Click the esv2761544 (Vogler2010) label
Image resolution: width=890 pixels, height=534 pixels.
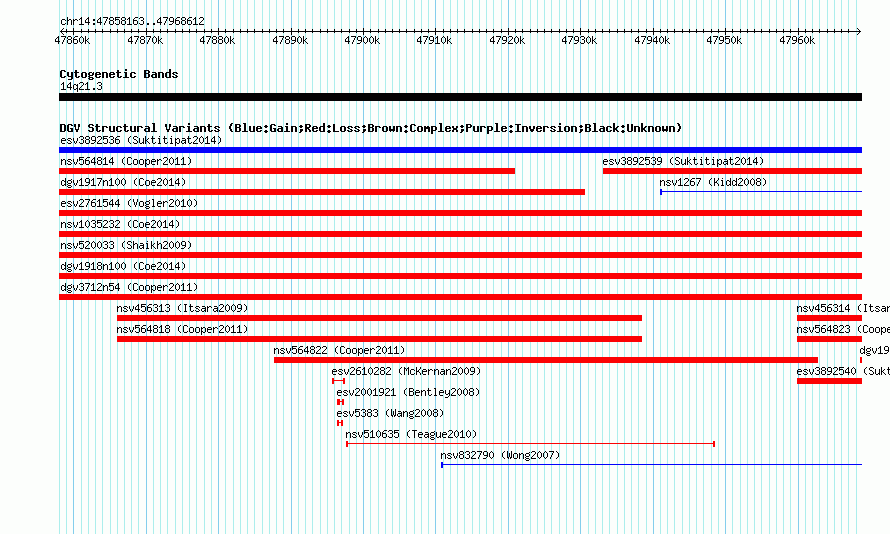click(129, 203)
